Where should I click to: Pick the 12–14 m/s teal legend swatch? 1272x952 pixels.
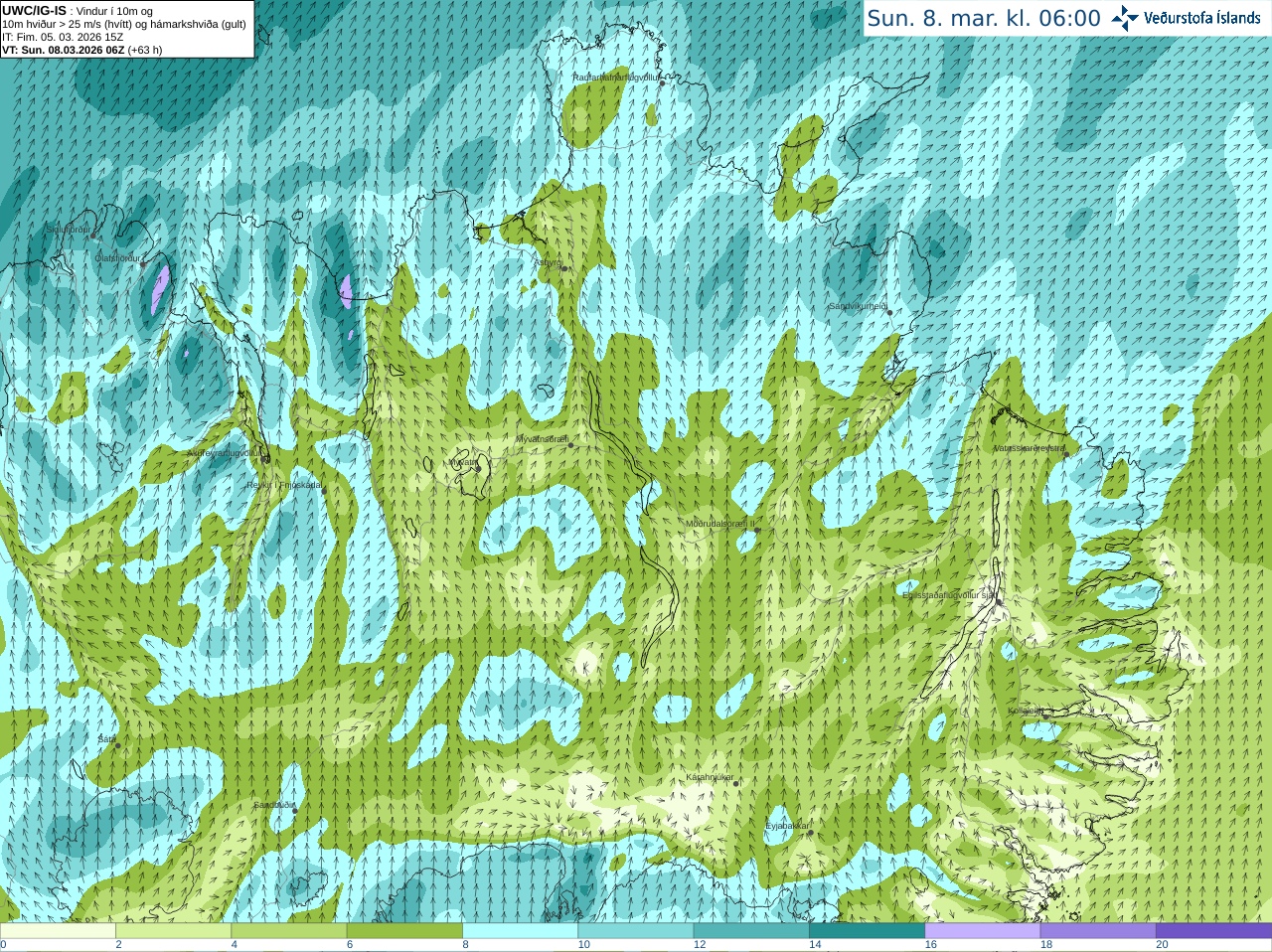pos(751,931)
